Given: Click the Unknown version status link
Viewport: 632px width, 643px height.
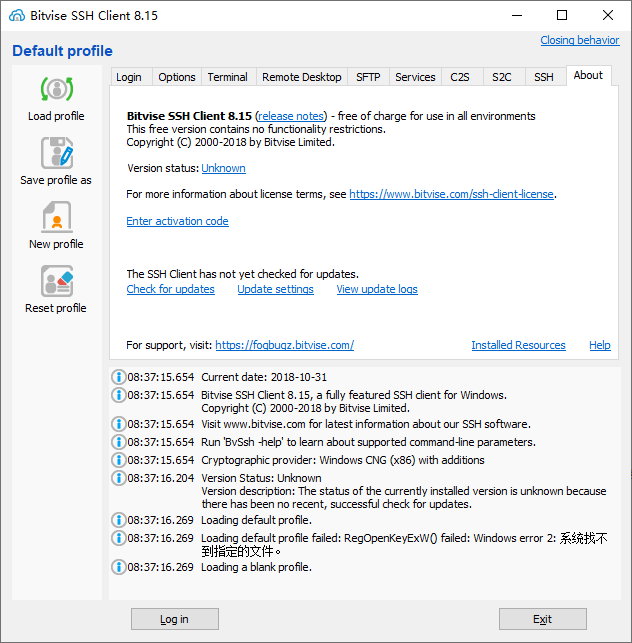Looking at the screenshot, I should tap(224, 168).
